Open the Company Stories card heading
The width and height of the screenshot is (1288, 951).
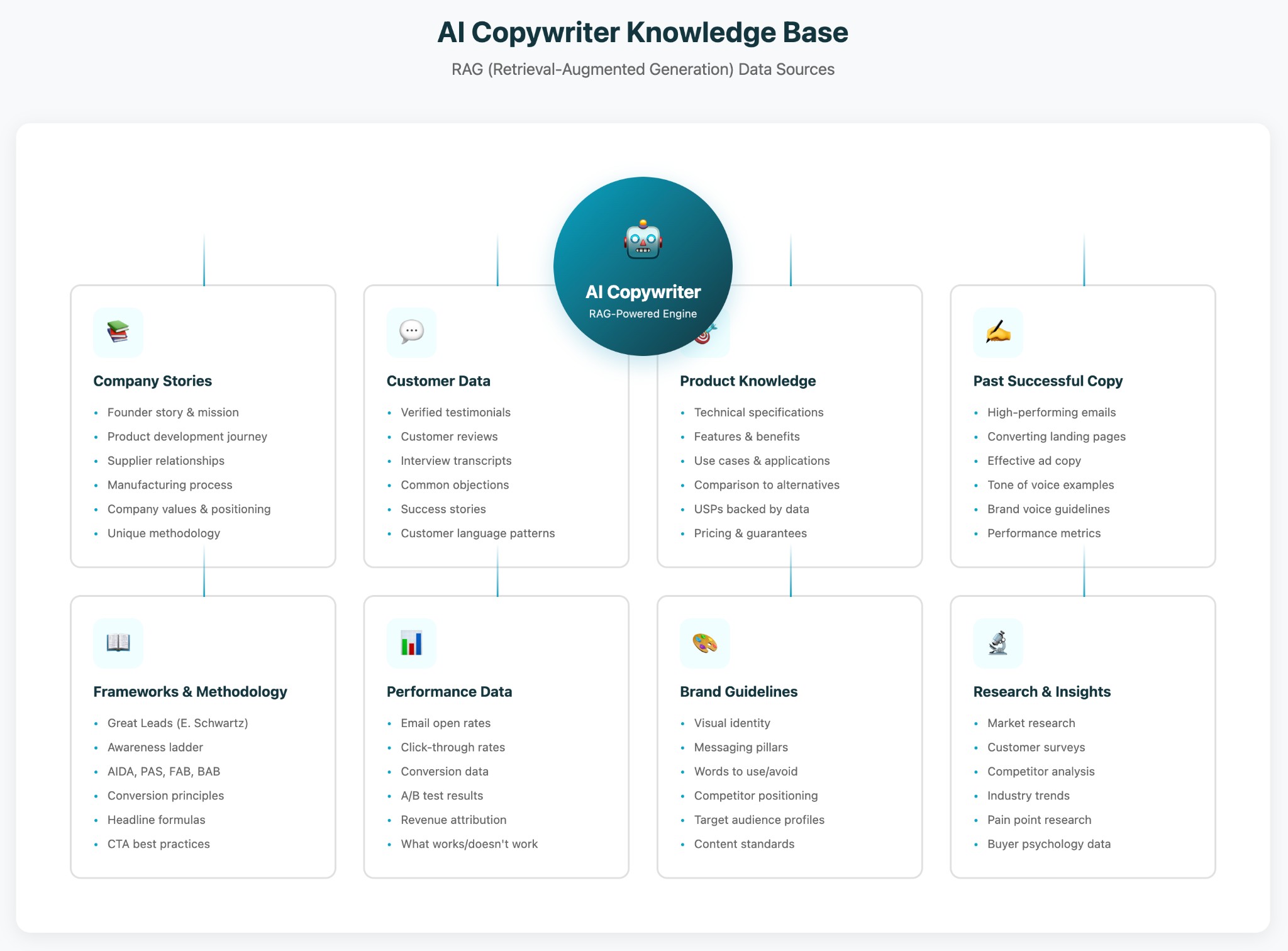(x=153, y=381)
